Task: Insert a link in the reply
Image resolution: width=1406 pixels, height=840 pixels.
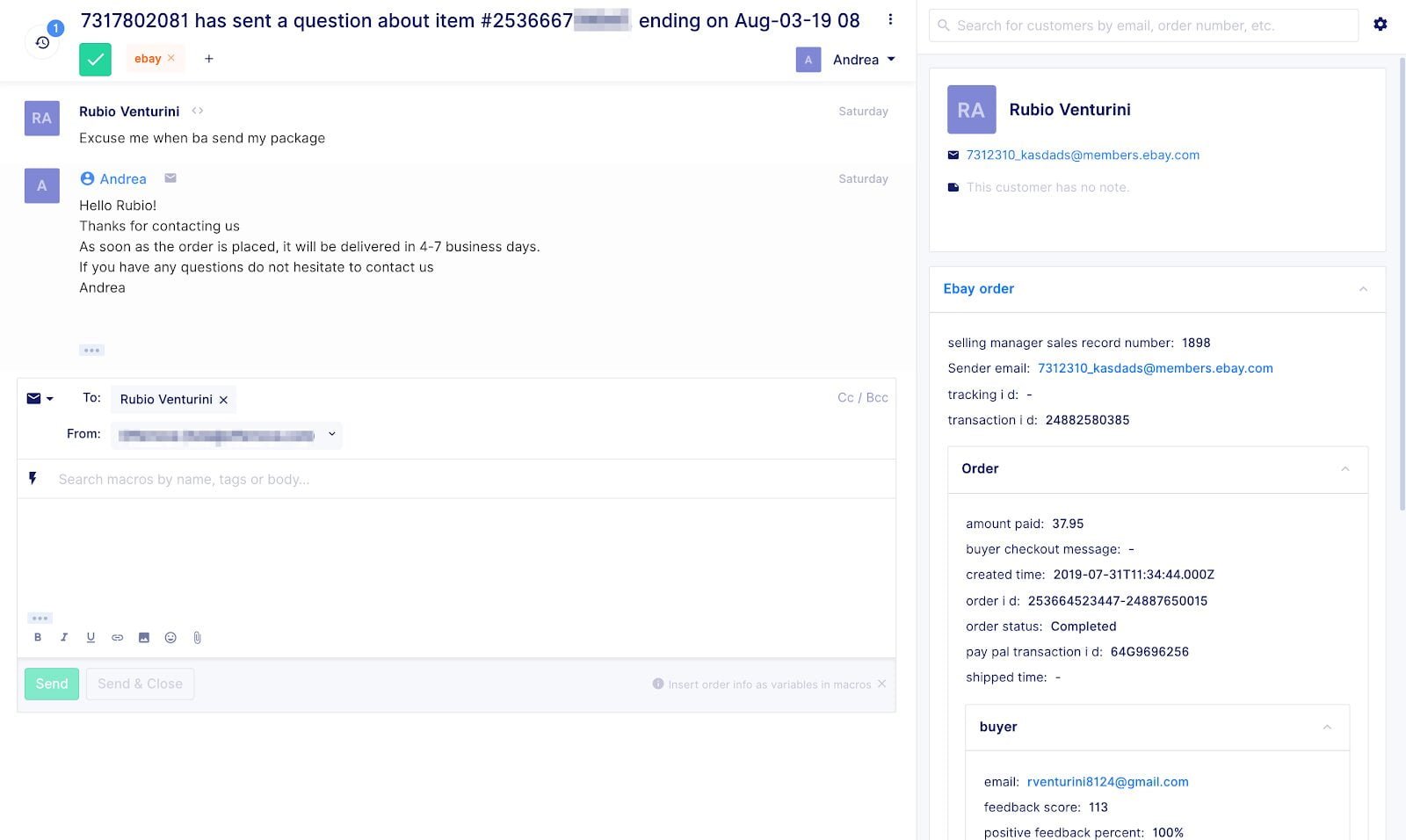Action: [117, 638]
